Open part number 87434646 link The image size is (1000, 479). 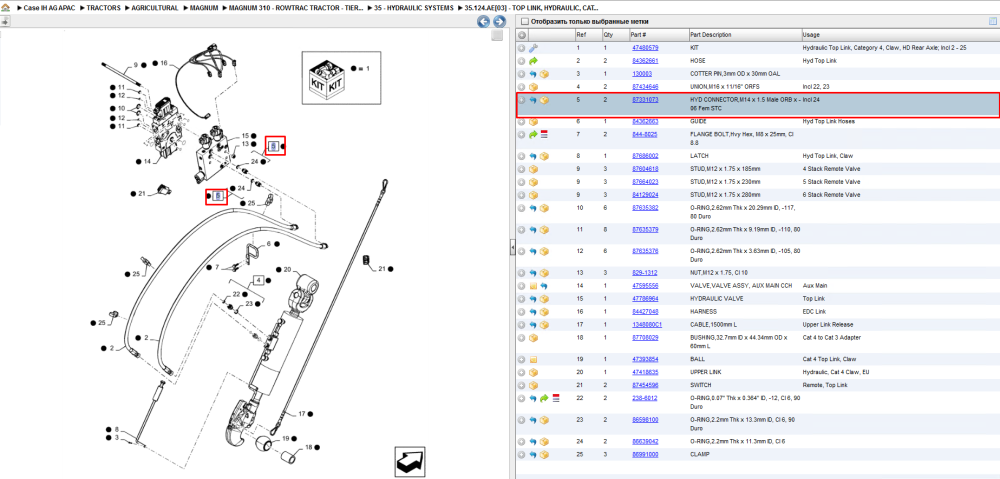(645, 87)
